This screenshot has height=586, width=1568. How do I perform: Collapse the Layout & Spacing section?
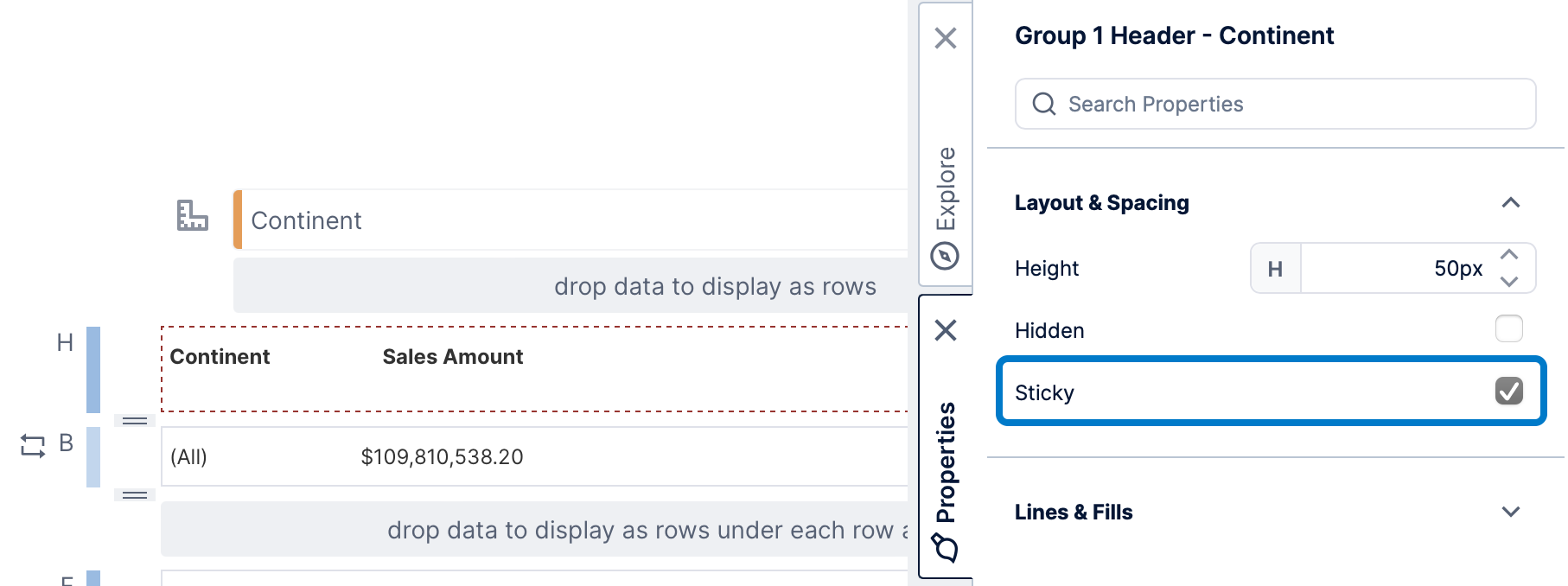(x=1510, y=203)
